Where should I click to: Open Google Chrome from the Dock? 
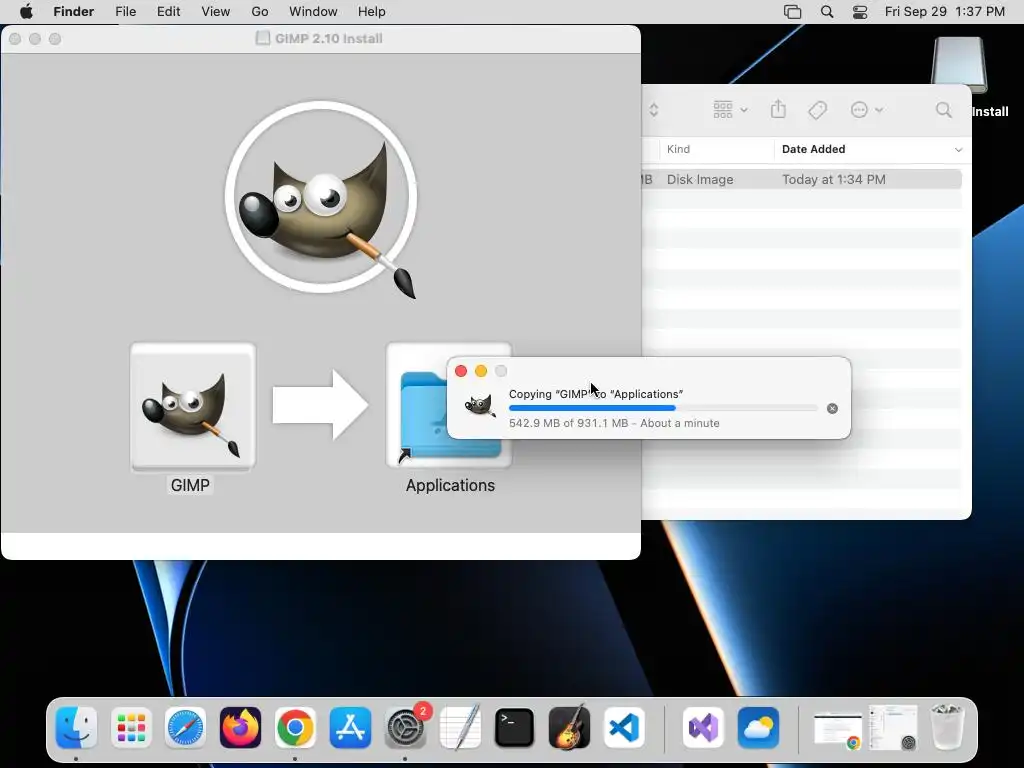pos(295,727)
